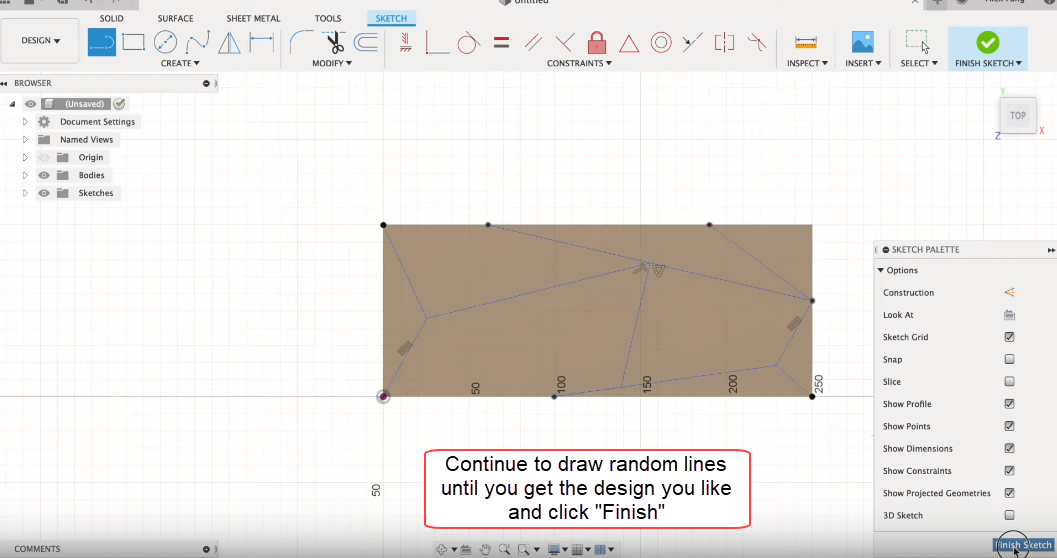Toggle visibility of Bodies folder

[44, 175]
